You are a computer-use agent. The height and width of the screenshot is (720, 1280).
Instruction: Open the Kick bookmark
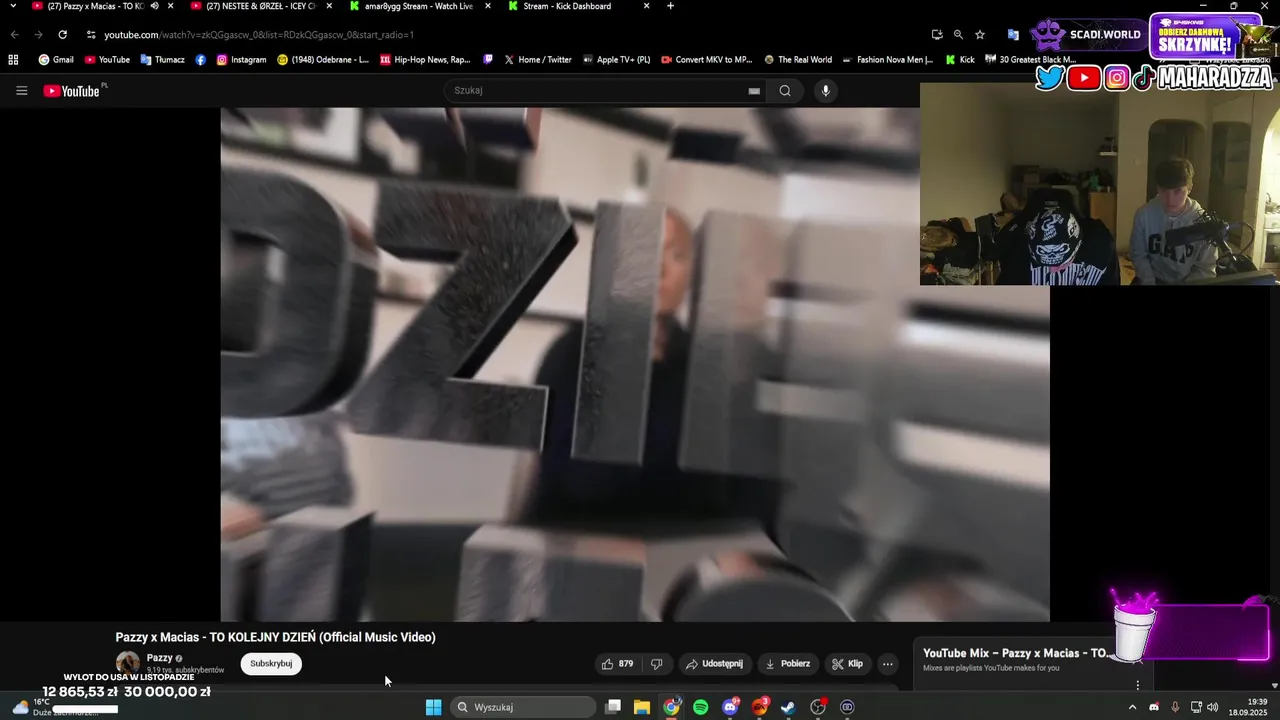[x=959, y=60]
